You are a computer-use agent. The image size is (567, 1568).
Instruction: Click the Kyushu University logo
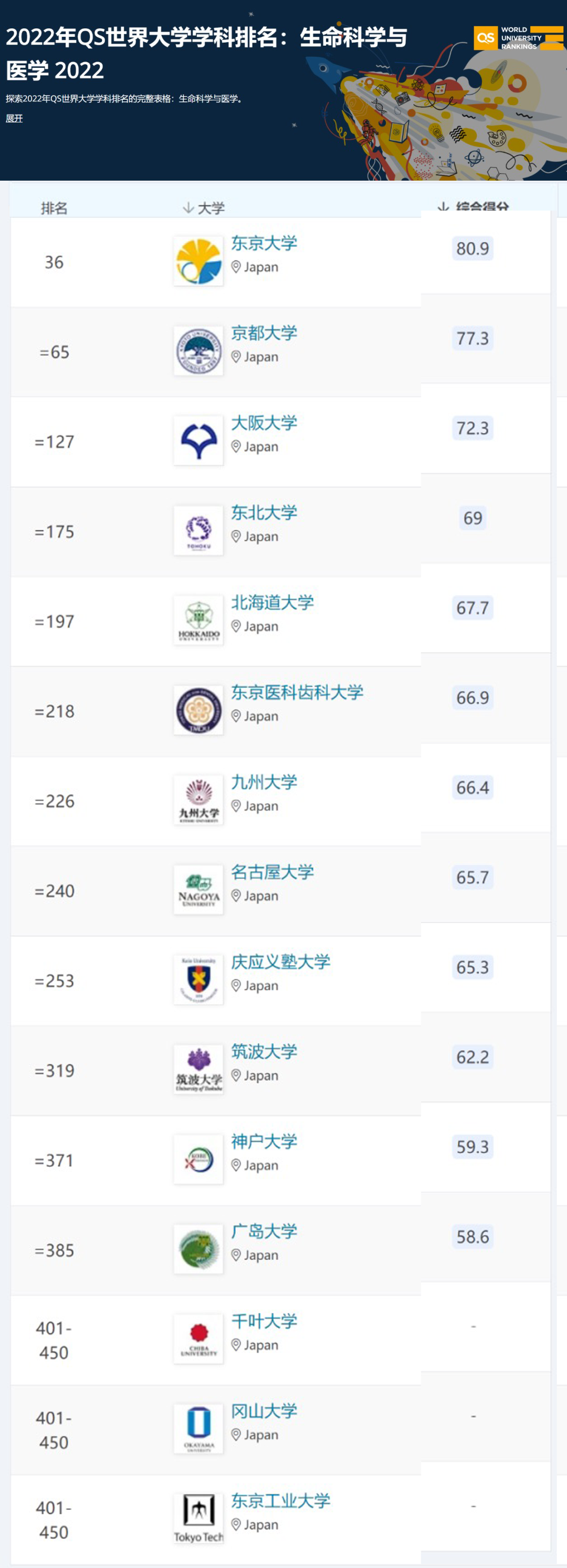(198, 800)
